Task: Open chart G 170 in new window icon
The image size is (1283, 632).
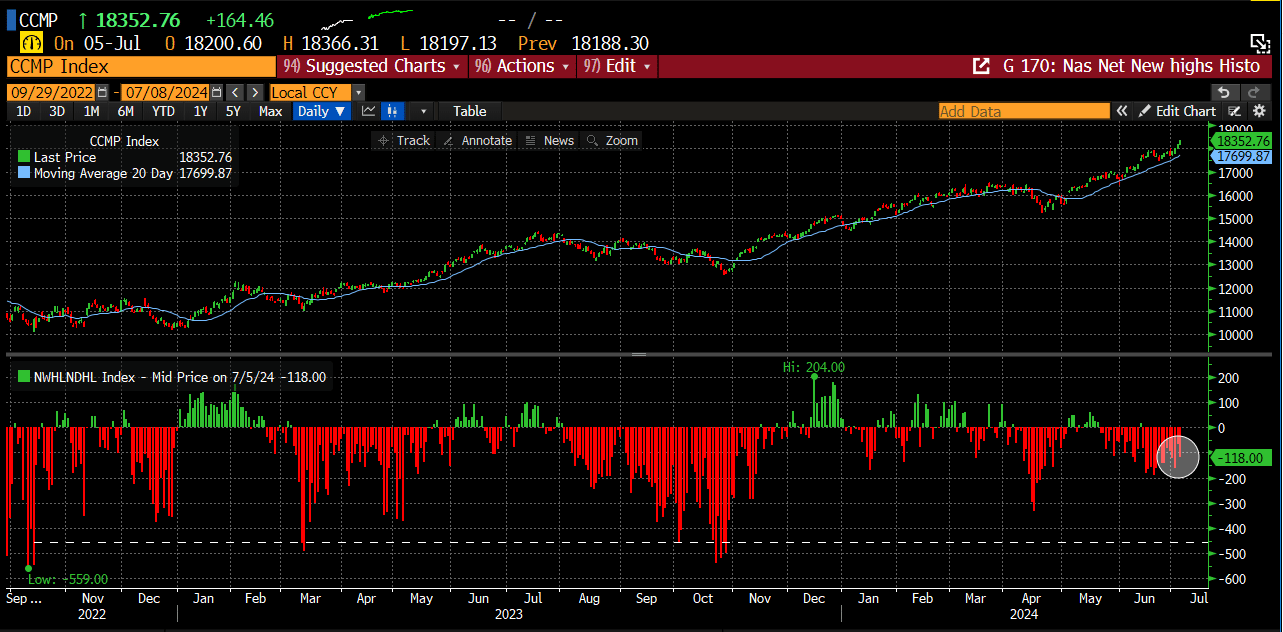Action: pos(981,66)
